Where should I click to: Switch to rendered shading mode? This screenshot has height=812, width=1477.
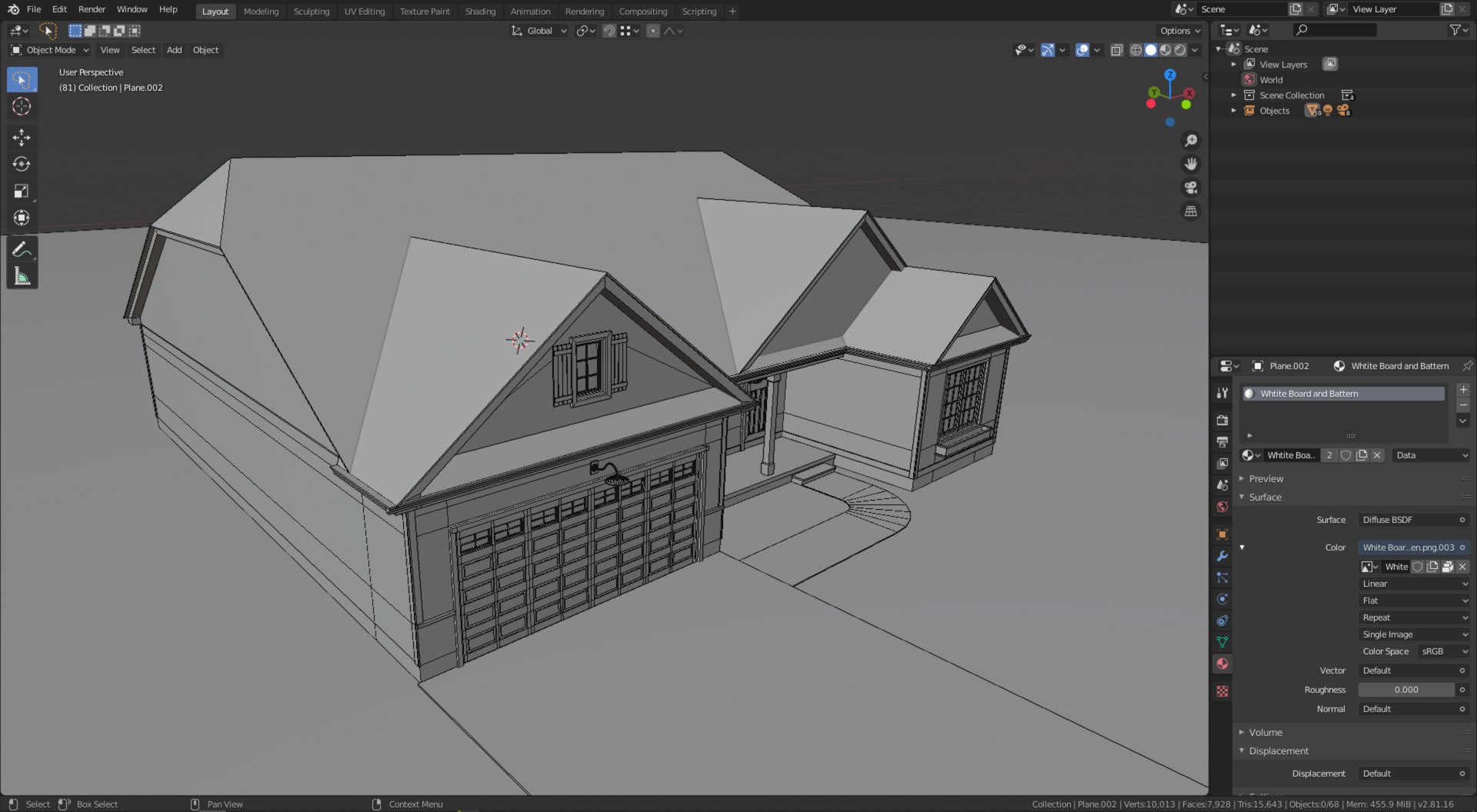point(1180,50)
